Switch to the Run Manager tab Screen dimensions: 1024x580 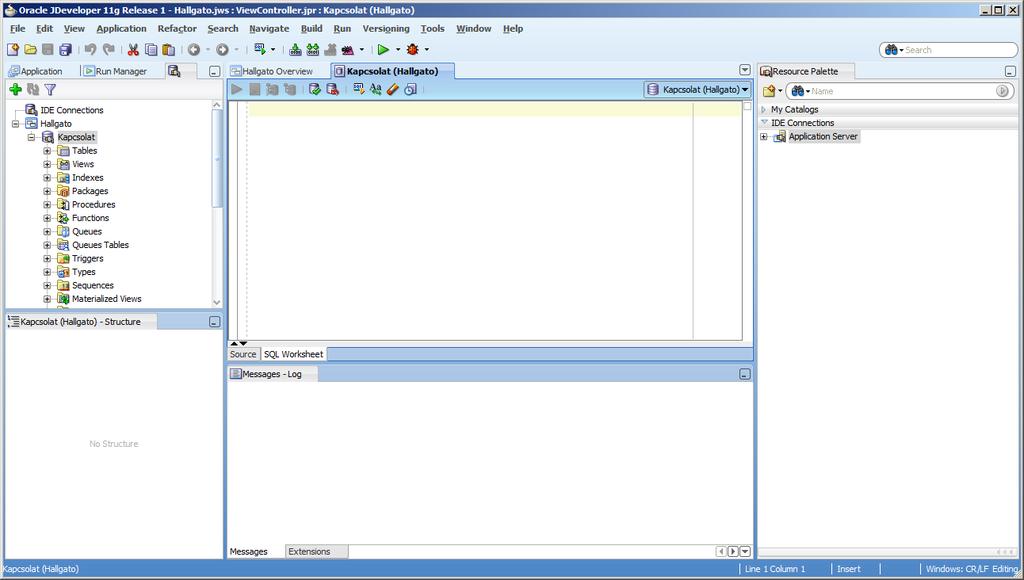click(x=116, y=71)
